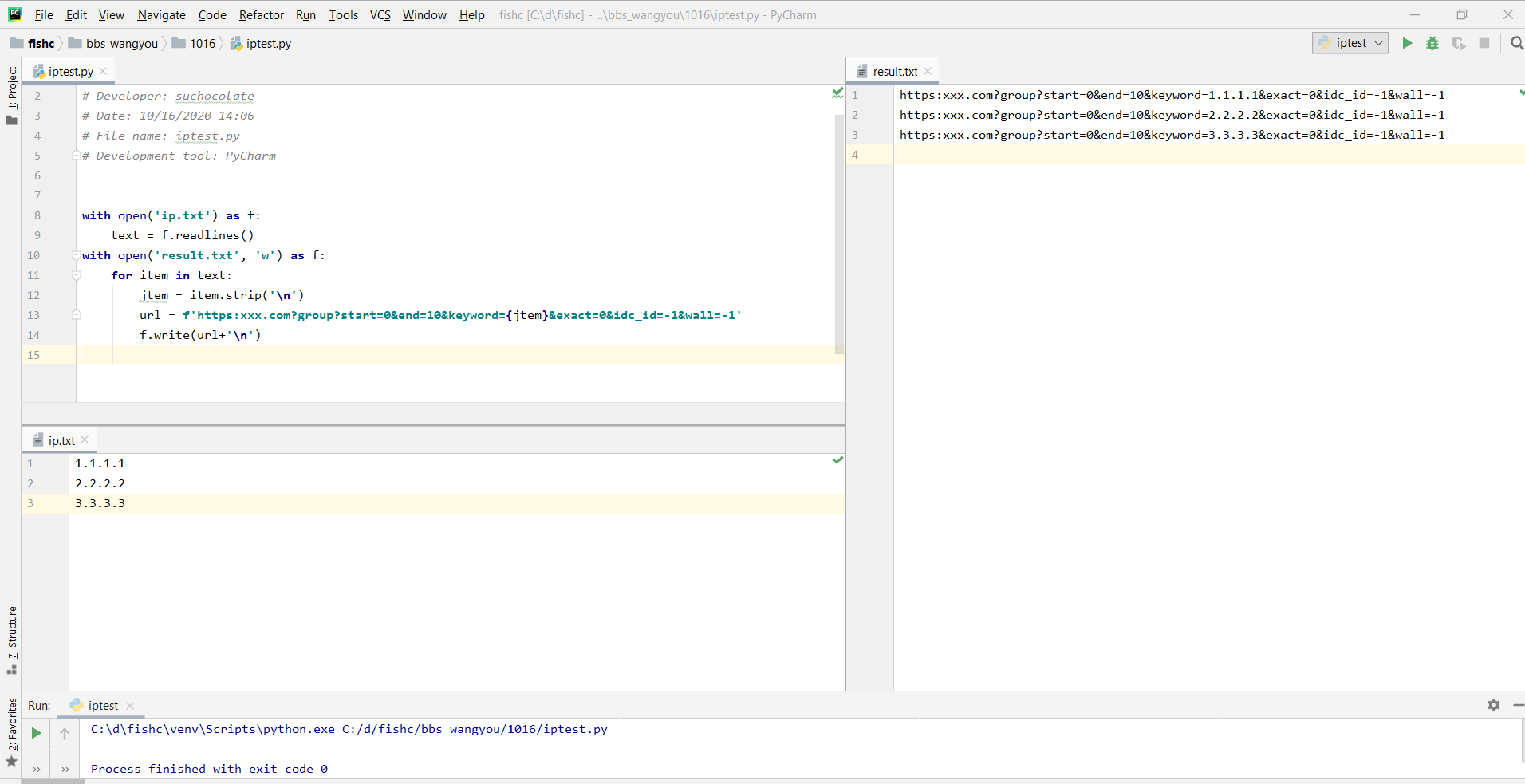Open the iptest run configuration dropdown
This screenshot has height=784, width=1525.
pyautogui.click(x=1350, y=43)
